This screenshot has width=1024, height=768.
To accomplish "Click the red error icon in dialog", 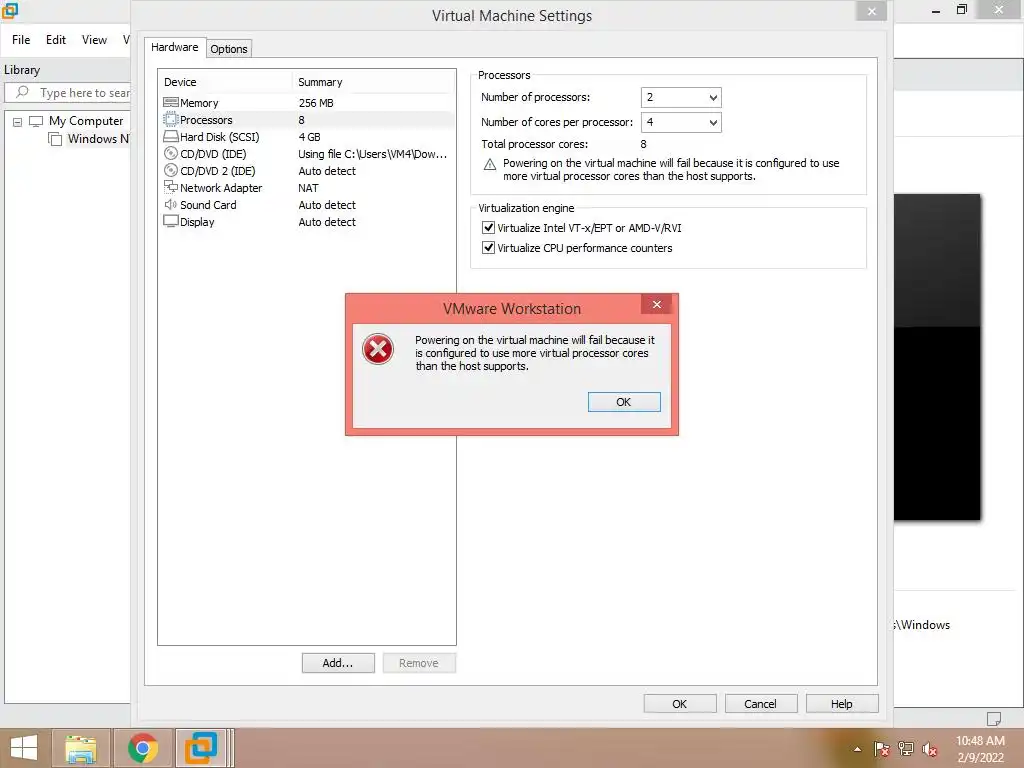I will tap(378, 349).
